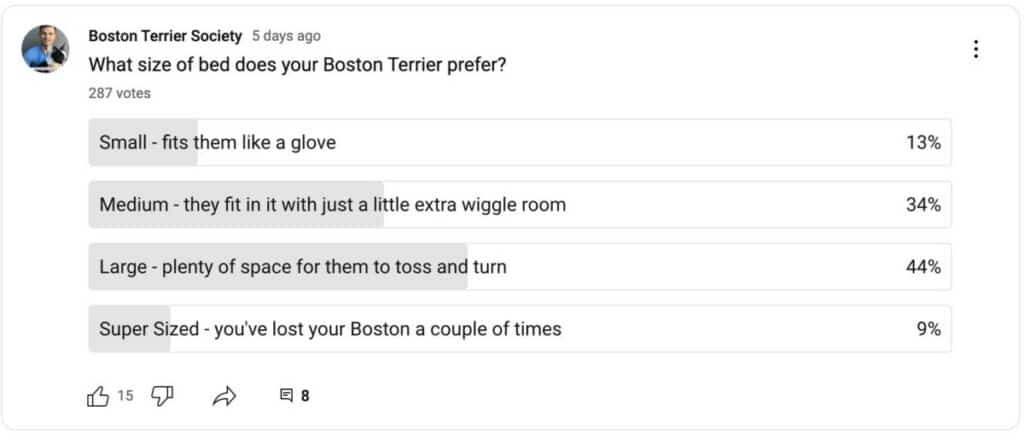Click the 9% result on Super Sized option
The image size is (1024, 446).
(x=929, y=328)
